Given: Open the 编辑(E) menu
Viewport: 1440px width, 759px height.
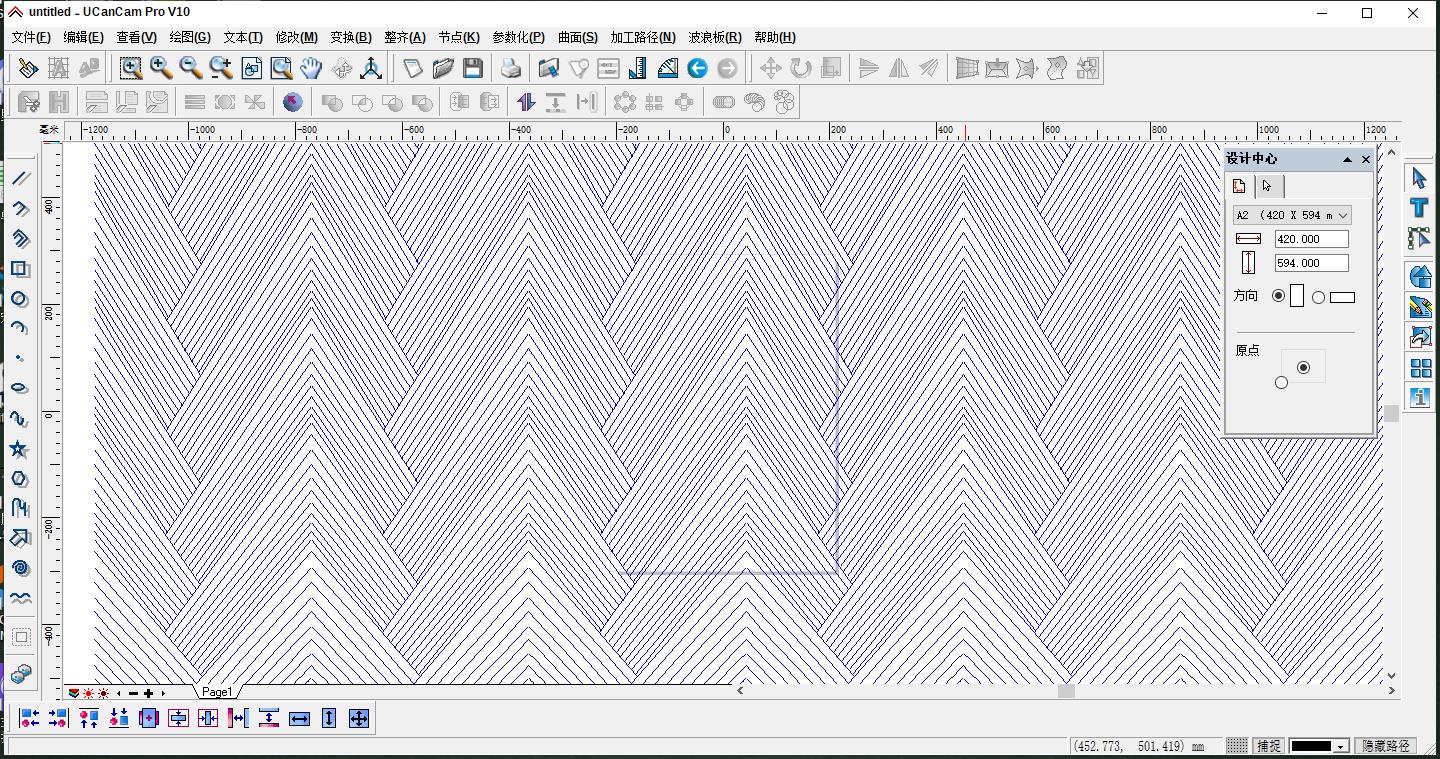Looking at the screenshot, I should coord(83,37).
